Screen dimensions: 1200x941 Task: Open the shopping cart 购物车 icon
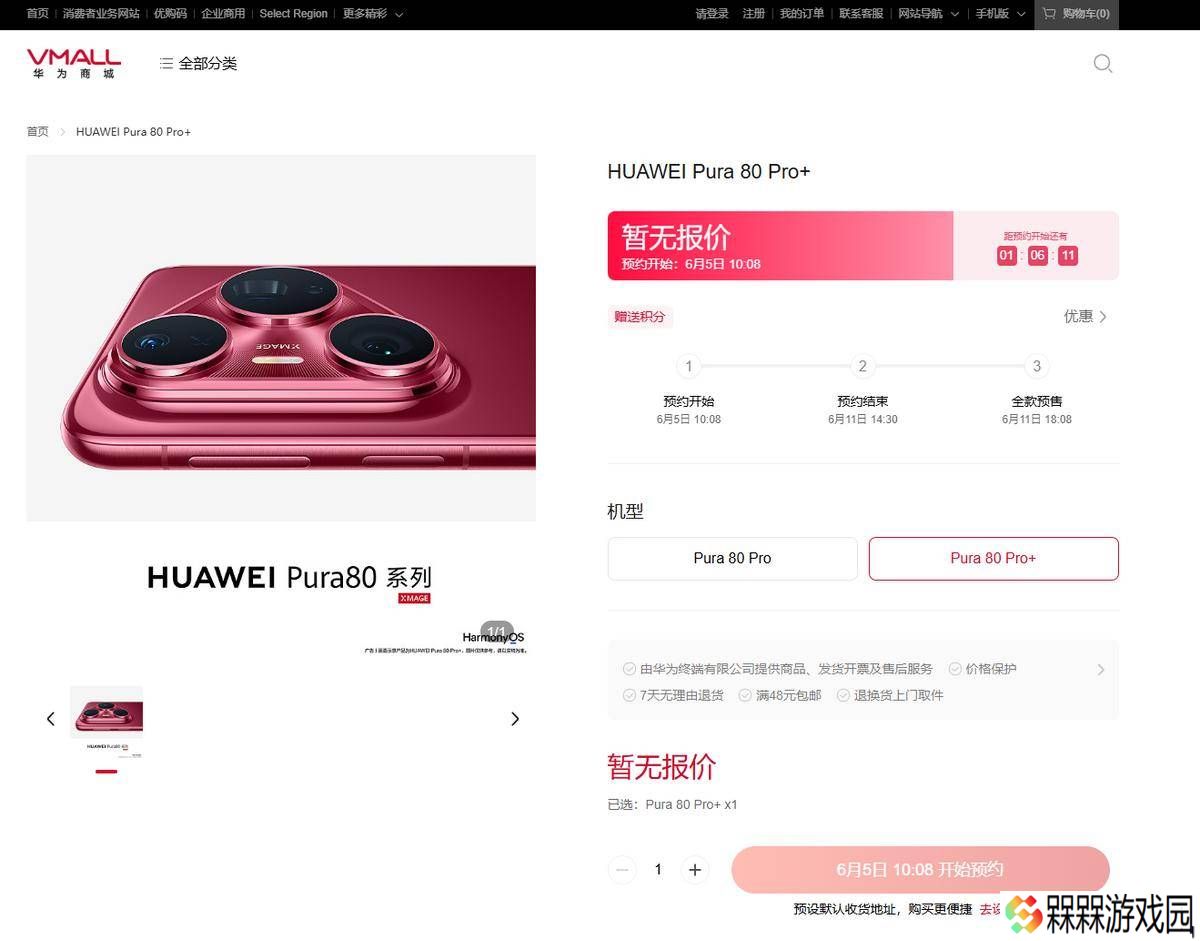point(1049,14)
